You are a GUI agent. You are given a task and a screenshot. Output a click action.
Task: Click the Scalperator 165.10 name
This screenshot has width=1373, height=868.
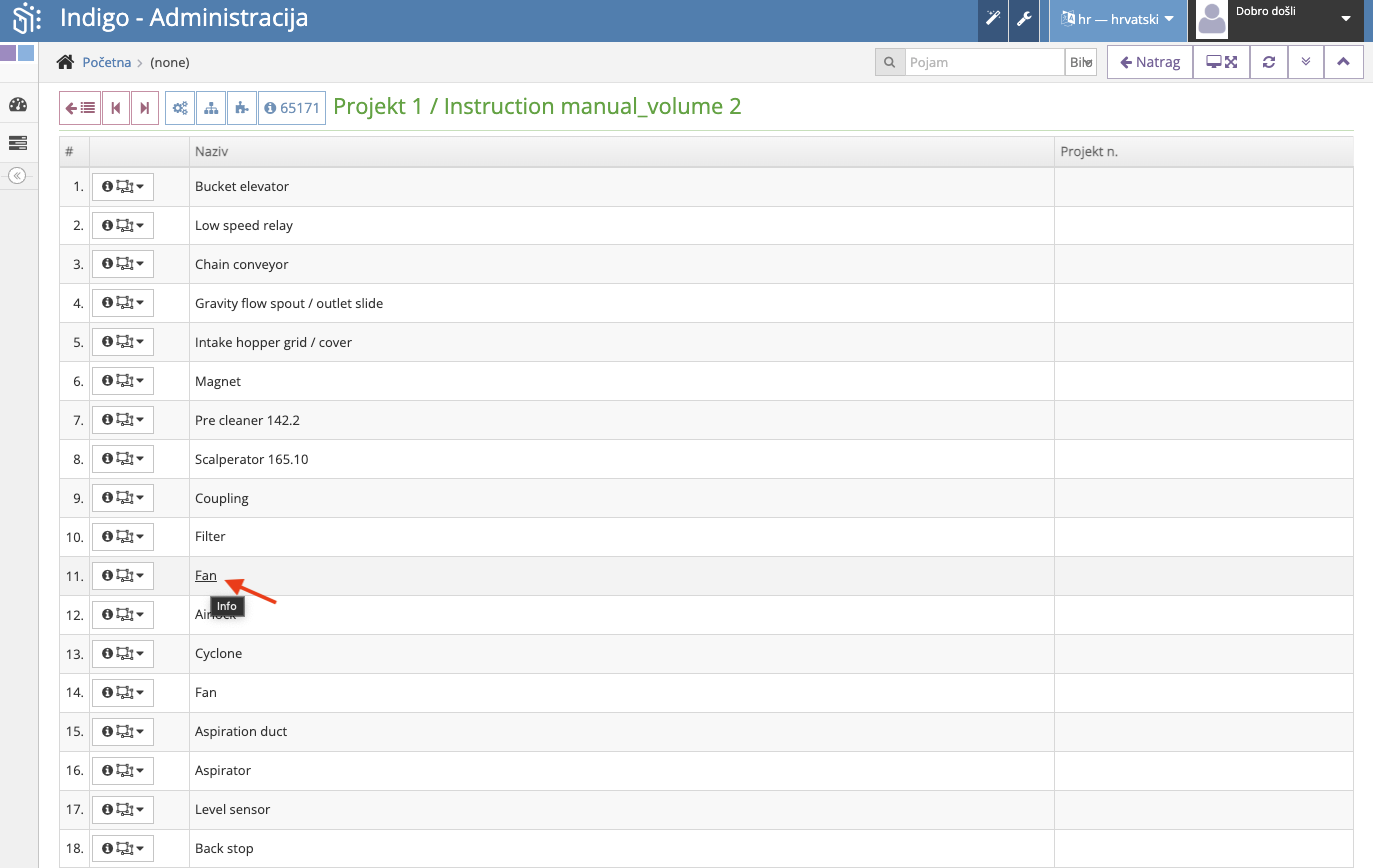[252, 459]
